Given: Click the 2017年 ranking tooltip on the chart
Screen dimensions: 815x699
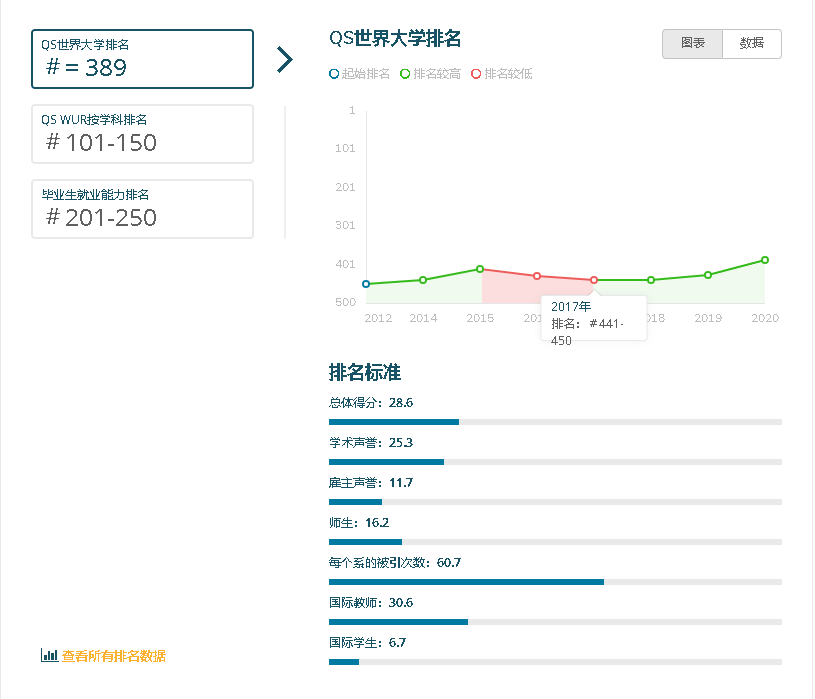Looking at the screenshot, I should 593,320.
